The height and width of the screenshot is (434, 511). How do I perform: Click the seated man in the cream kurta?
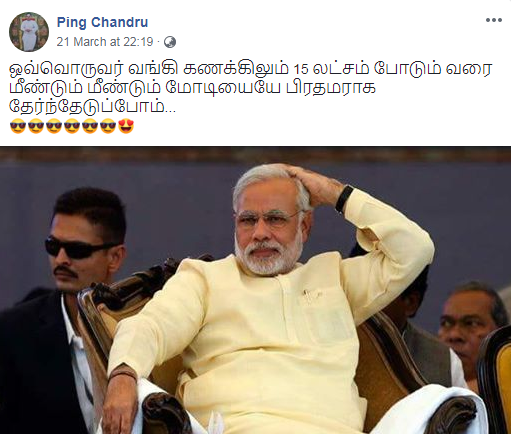270,300
